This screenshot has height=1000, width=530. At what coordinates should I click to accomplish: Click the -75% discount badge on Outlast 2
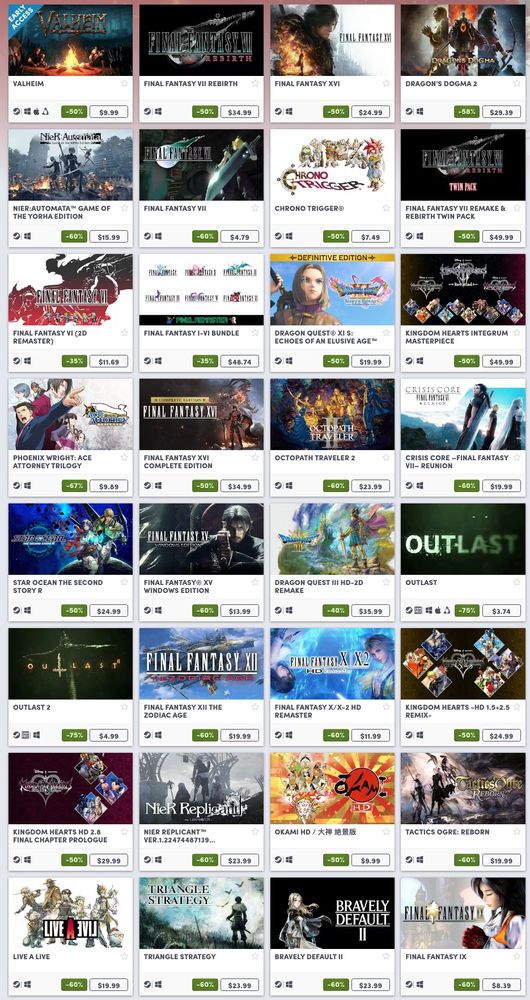[74, 735]
